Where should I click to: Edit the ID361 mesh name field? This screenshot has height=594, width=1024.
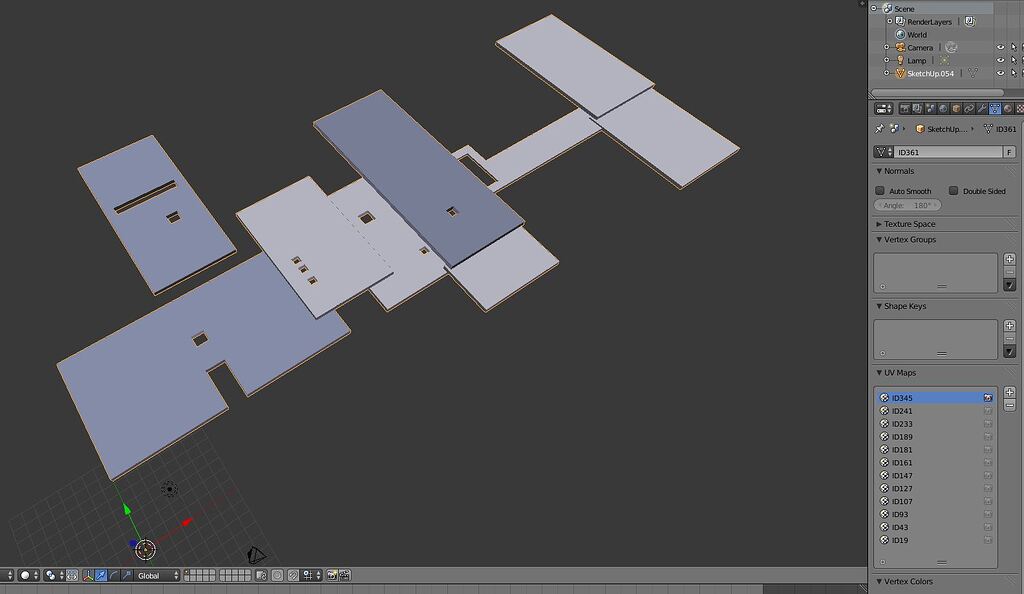pyautogui.click(x=948, y=152)
